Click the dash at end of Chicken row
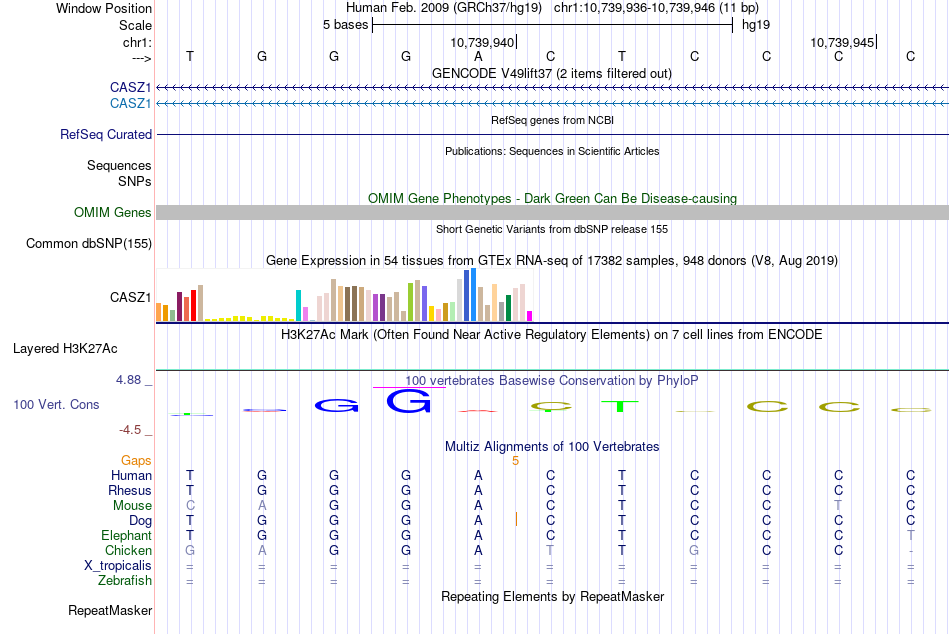This screenshot has height=634, width=950. [x=911, y=551]
